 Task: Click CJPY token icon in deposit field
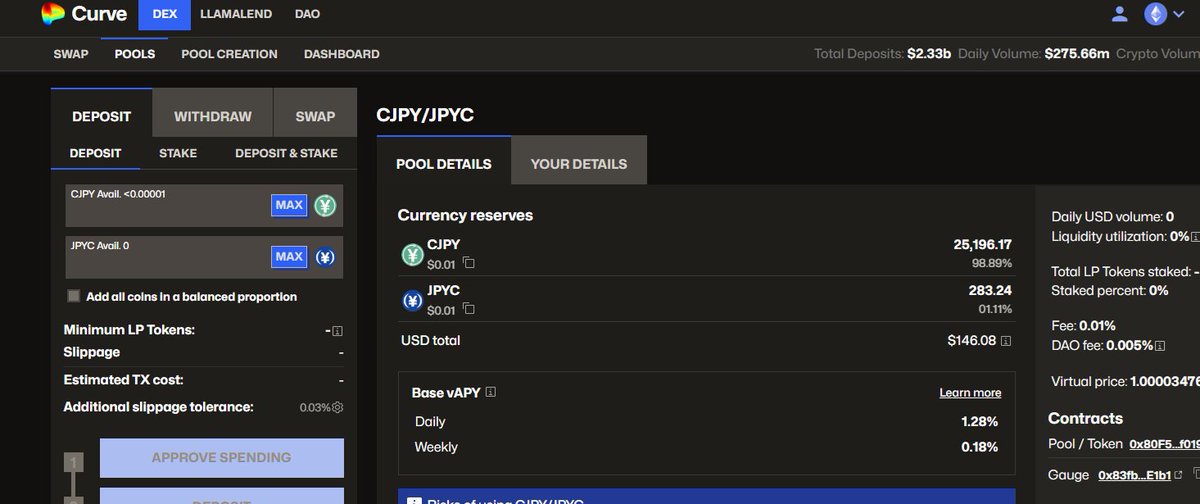325,205
